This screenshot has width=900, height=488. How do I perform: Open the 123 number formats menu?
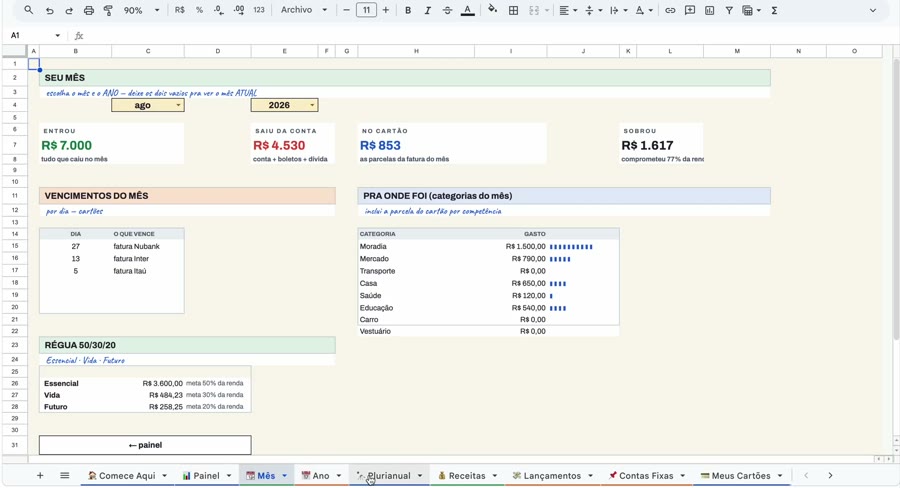pos(259,10)
